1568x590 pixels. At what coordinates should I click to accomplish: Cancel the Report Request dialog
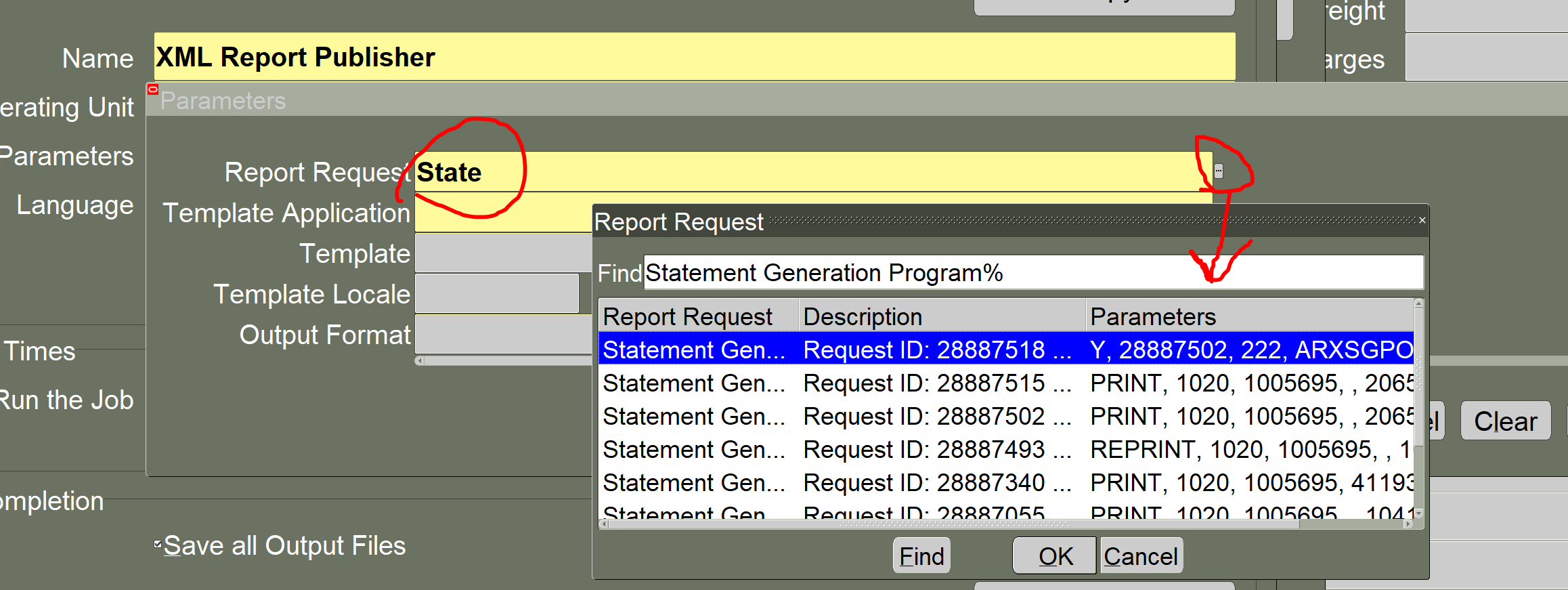[x=1141, y=555]
